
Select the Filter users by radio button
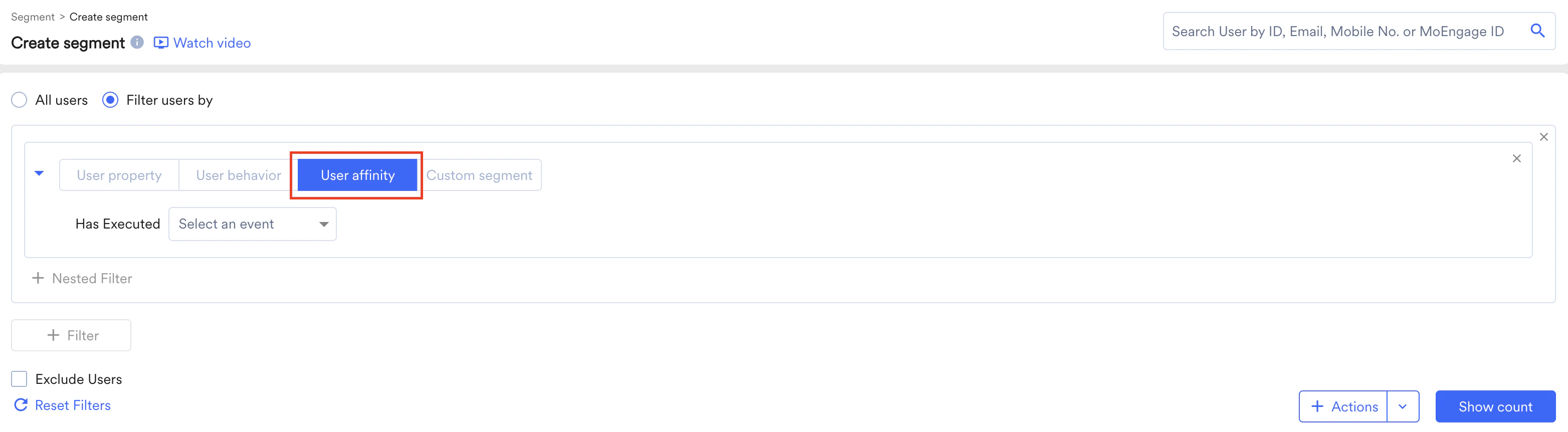coord(110,100)
